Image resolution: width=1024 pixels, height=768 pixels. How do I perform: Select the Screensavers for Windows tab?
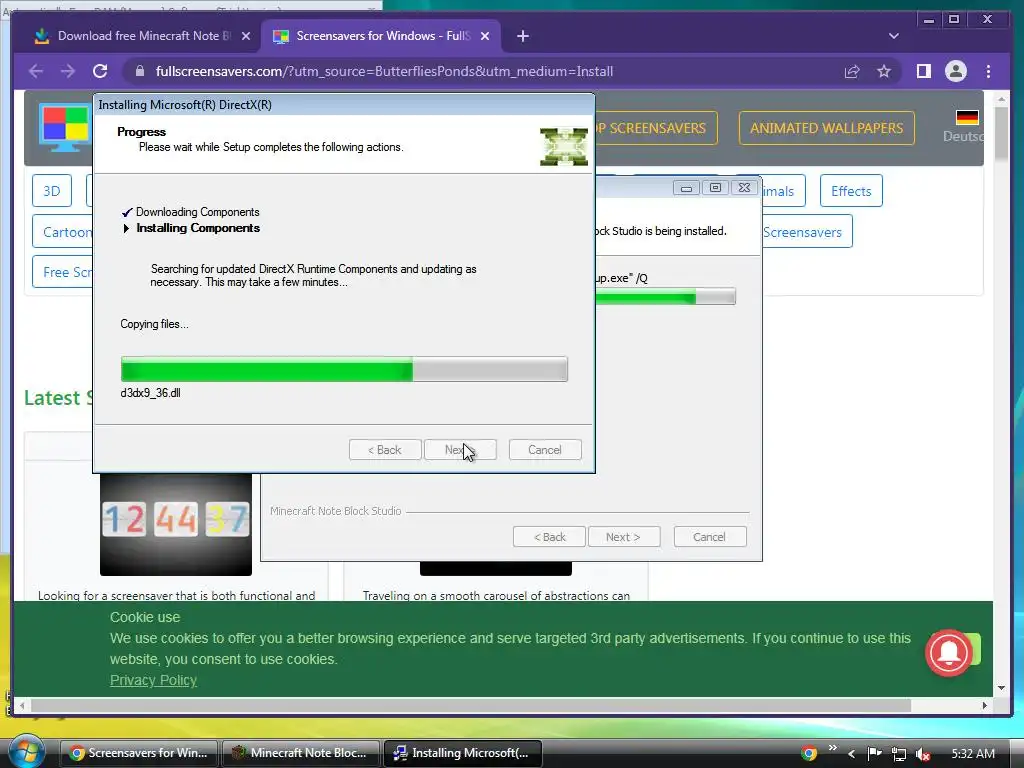tap(381, 36)
